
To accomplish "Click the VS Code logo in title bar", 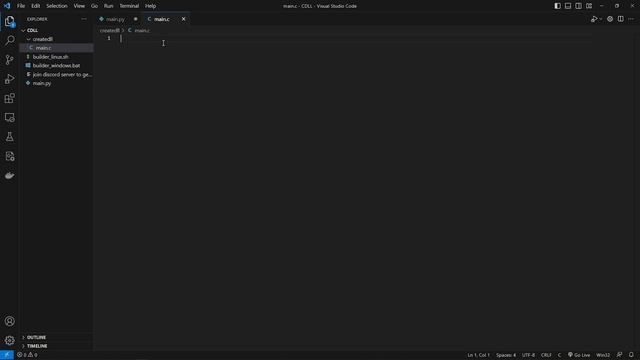I will point(7,6).
